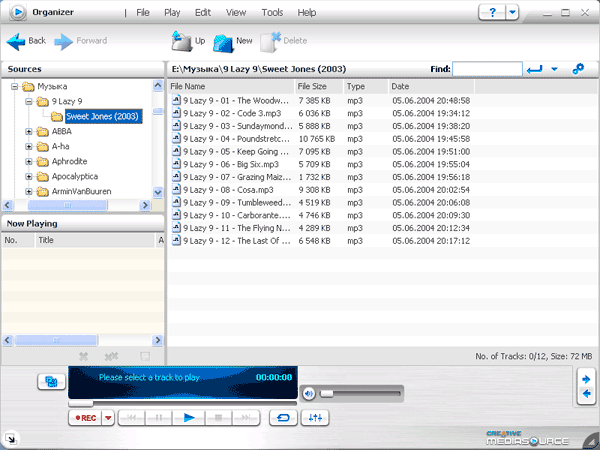600x450 pixels.
Task: Pause playback
Action: (x=158, y=418)
